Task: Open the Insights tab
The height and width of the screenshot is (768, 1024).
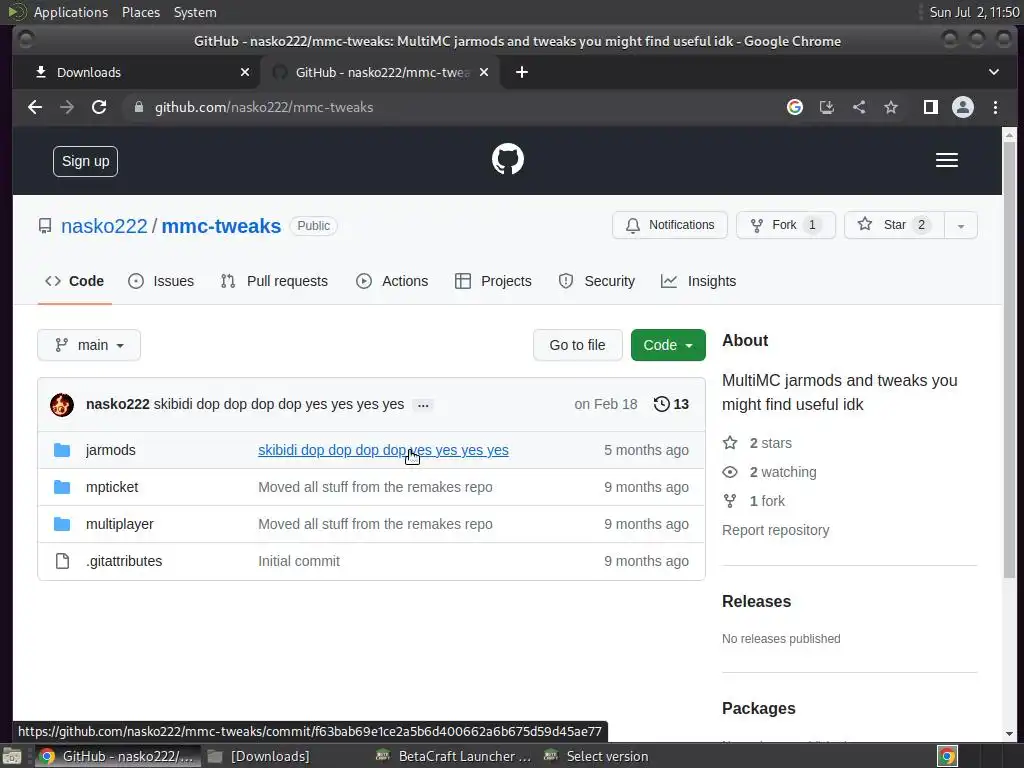Action: click(x=699, y=281)
